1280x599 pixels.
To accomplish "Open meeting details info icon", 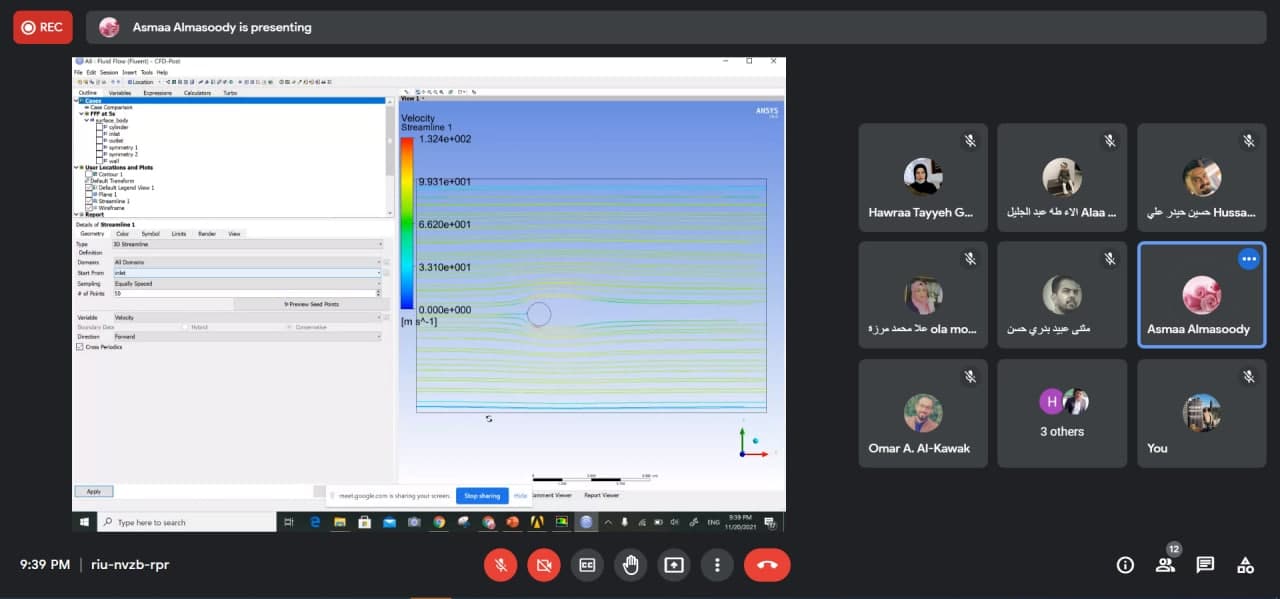I will pyautogui.click(x=1125, y=565).
